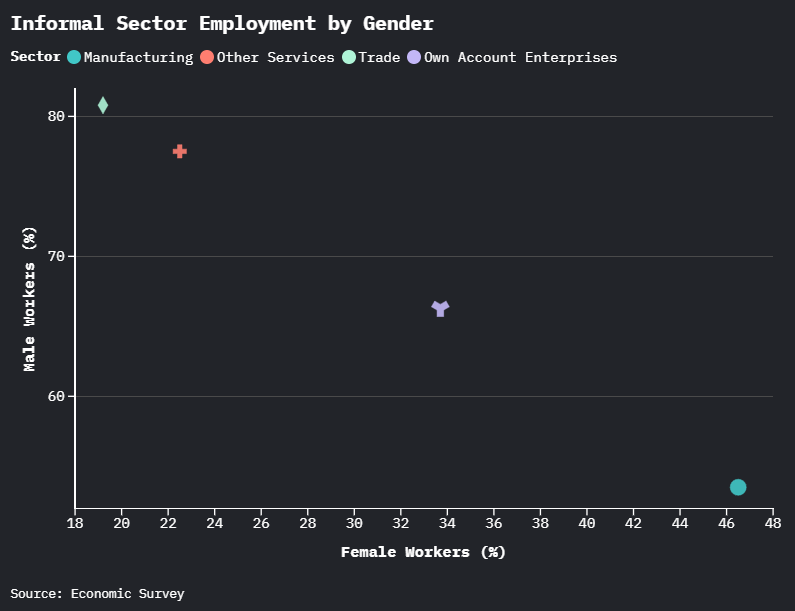Click the x-axis tick label 44
Image resolution: width=795 pixels, height=611 pixels.
coord(680,523)
